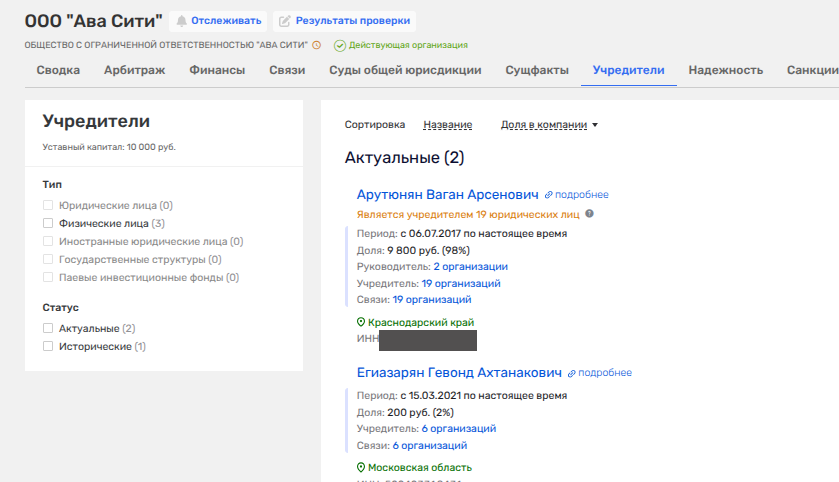The width and height of the screenshot is (839, 482).
Task: Check the Физические лица filter
Action: 48,223
